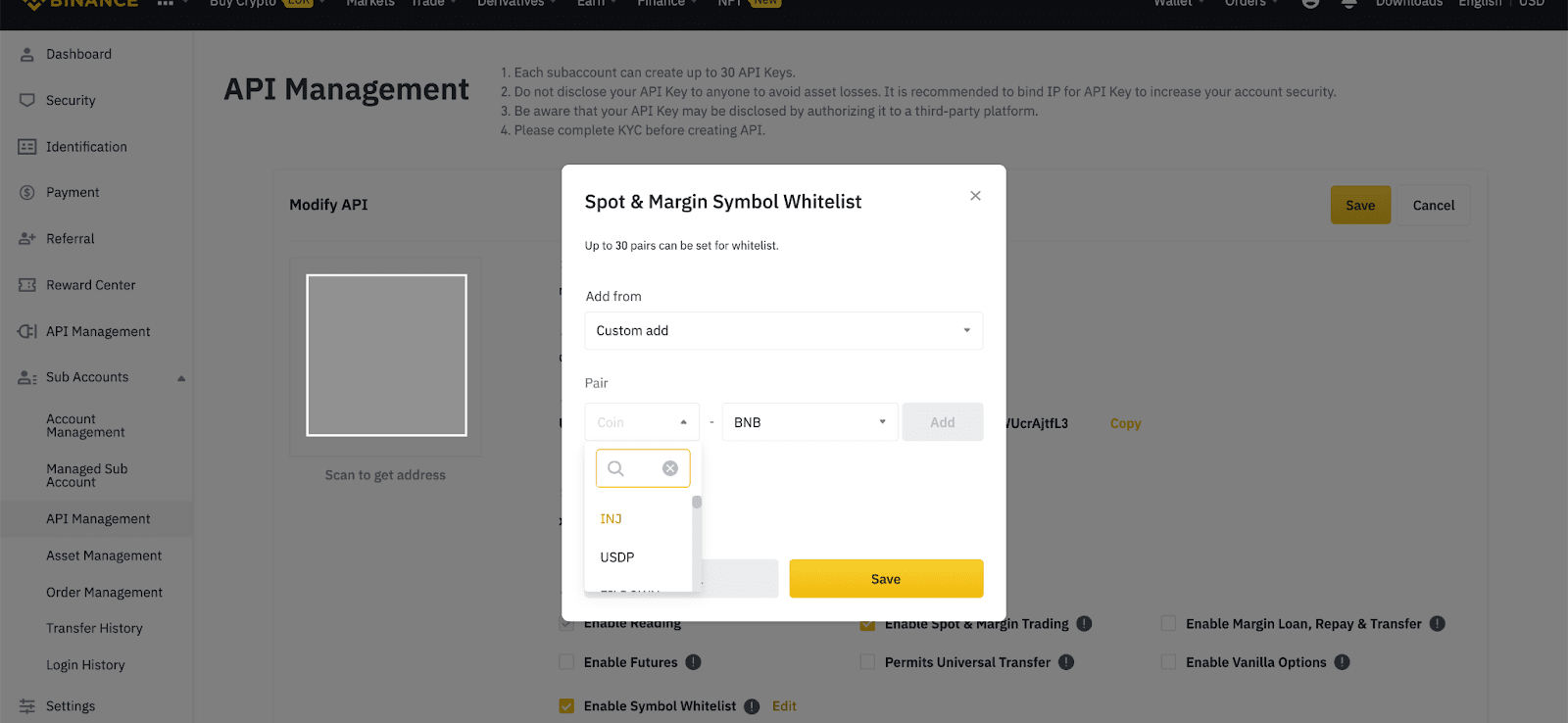Close the Symbol Whitelist dialog
This screenshot has height=723, width=1568.
(x=975, y=196)
